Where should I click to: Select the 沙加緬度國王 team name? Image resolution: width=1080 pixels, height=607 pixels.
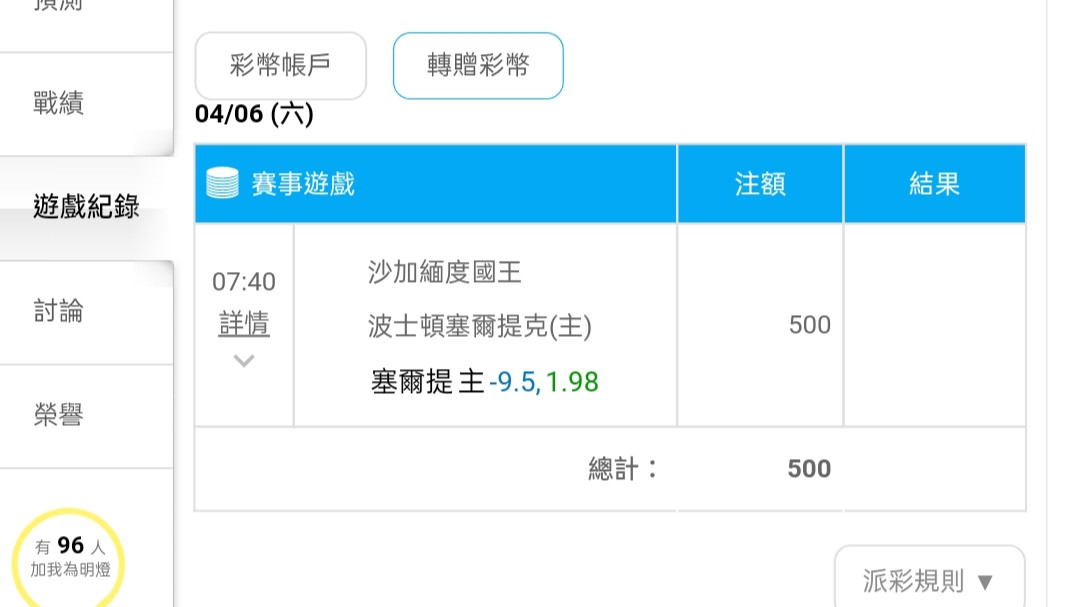point(444,272)
